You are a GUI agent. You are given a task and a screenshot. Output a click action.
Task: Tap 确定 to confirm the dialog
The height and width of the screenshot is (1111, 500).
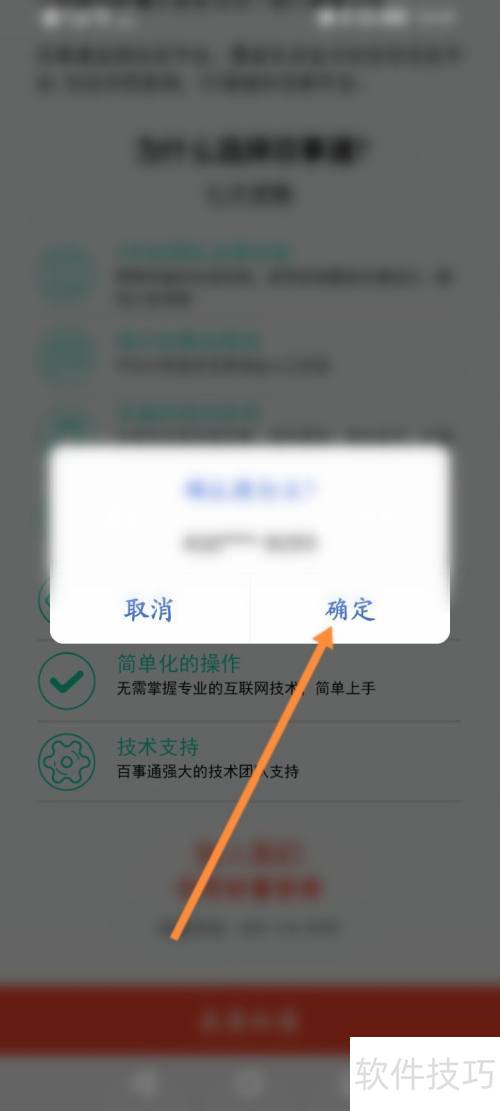[x=350, y=610]
